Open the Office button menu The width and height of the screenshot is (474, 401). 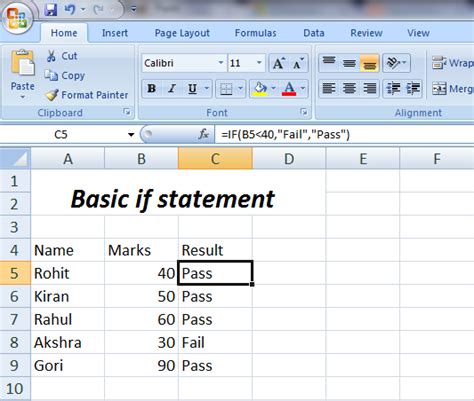17,17
